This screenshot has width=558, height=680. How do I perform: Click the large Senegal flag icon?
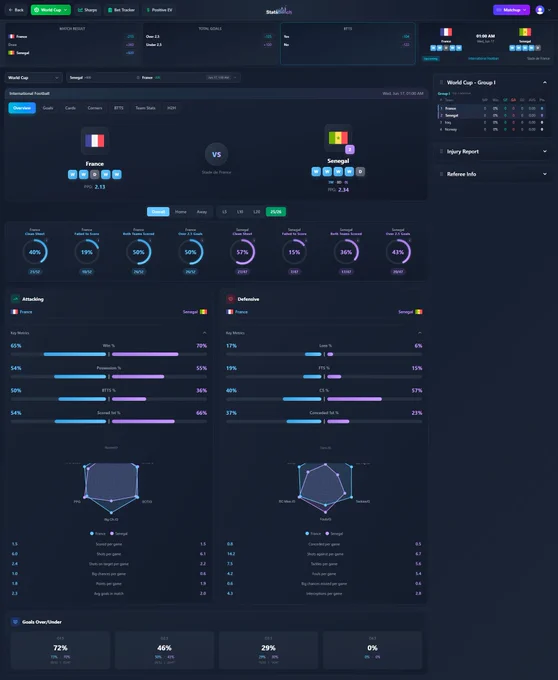click(x=338, y=138)
